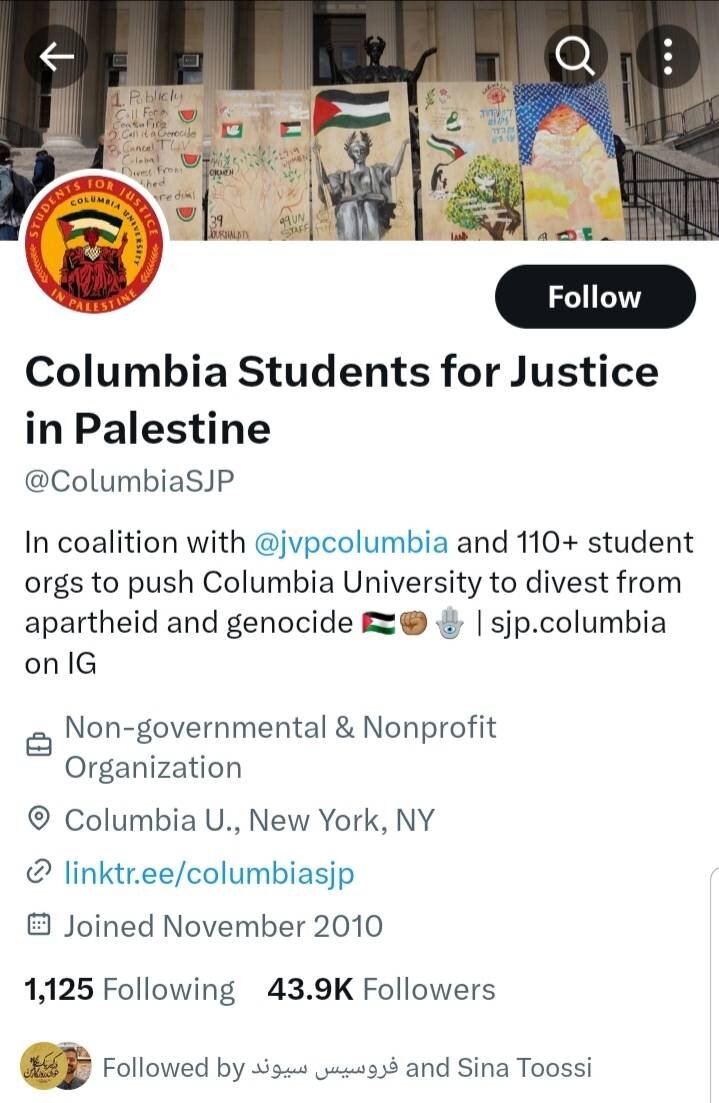This screenshot has height=1103, width=719.
Task: Click the @ColumbiaSJP handle
Action: point(129,480)
